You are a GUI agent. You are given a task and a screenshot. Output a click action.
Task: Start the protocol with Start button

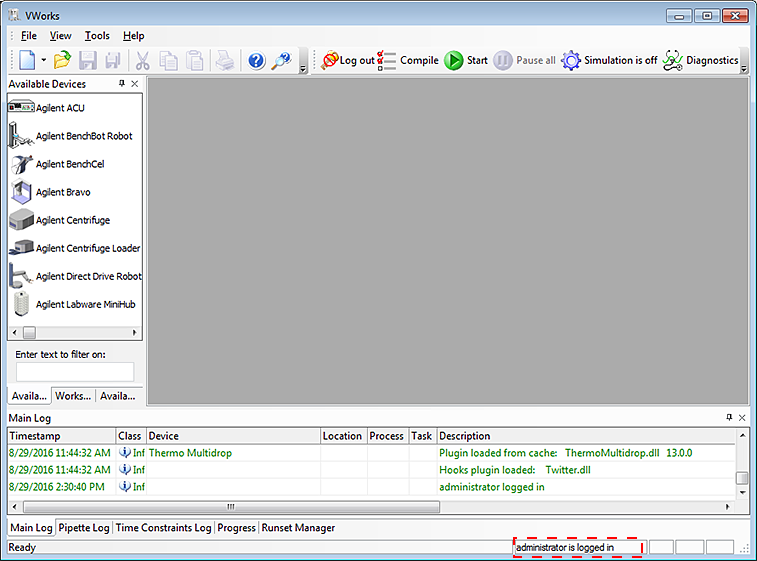[x=466, y=60]
